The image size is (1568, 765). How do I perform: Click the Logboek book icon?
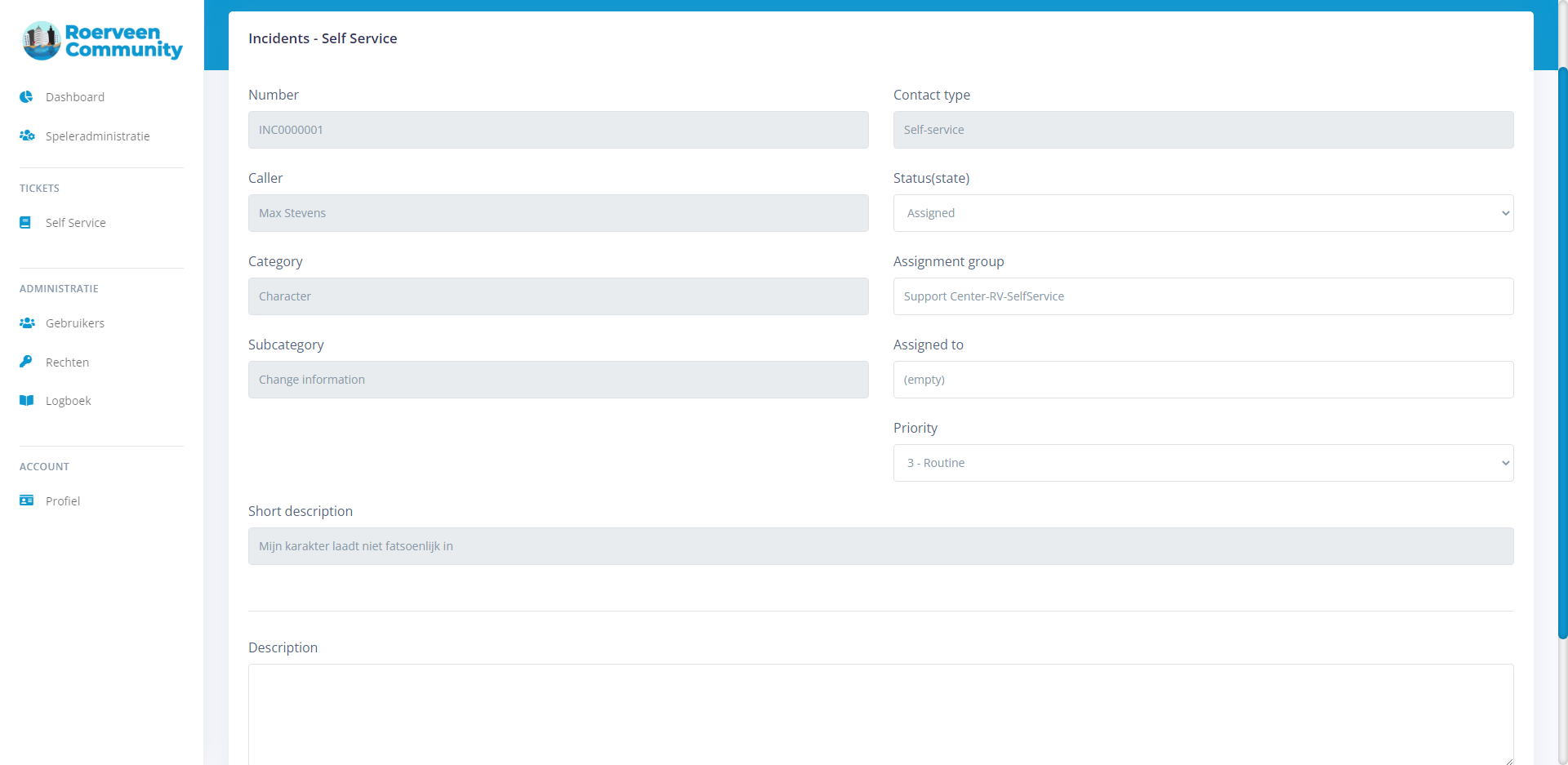coord(26,401)
